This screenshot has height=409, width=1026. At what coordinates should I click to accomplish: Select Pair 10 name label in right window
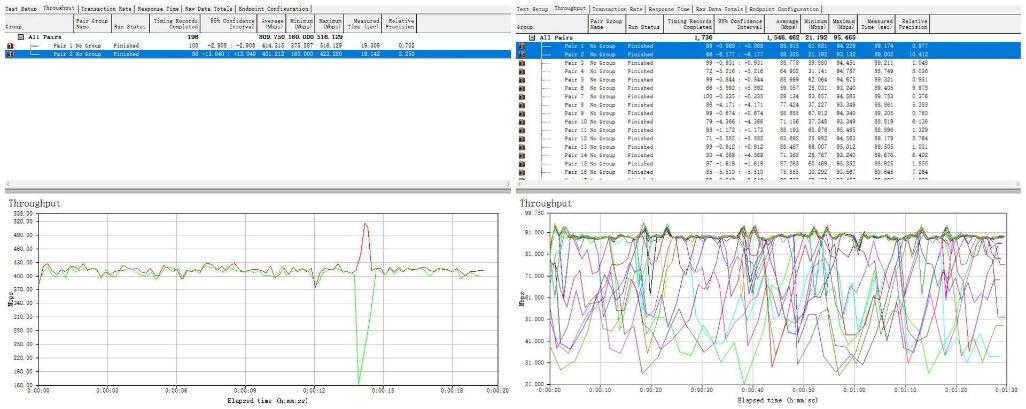point(575,121)
